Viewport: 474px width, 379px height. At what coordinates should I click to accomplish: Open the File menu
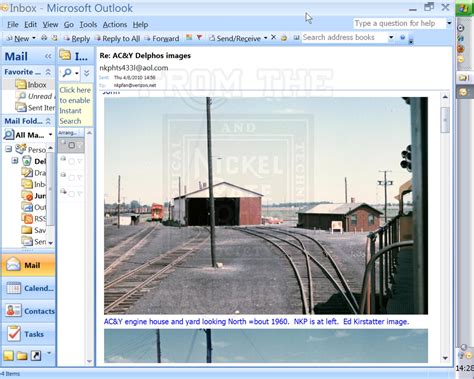[13, 24]
